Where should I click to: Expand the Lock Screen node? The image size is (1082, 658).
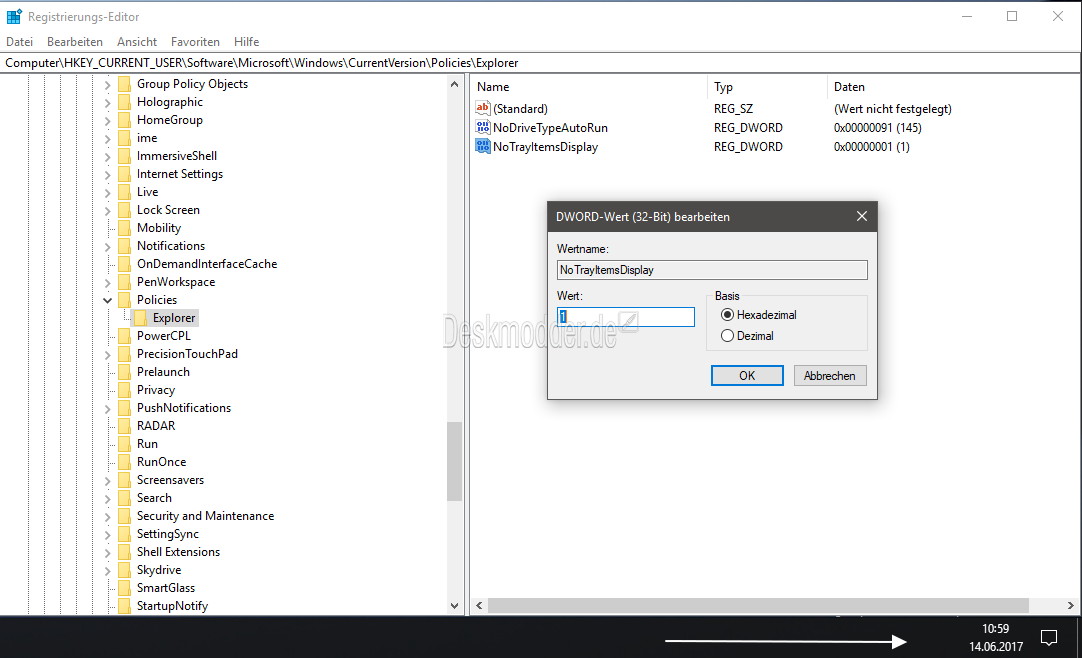click(107, 210)
